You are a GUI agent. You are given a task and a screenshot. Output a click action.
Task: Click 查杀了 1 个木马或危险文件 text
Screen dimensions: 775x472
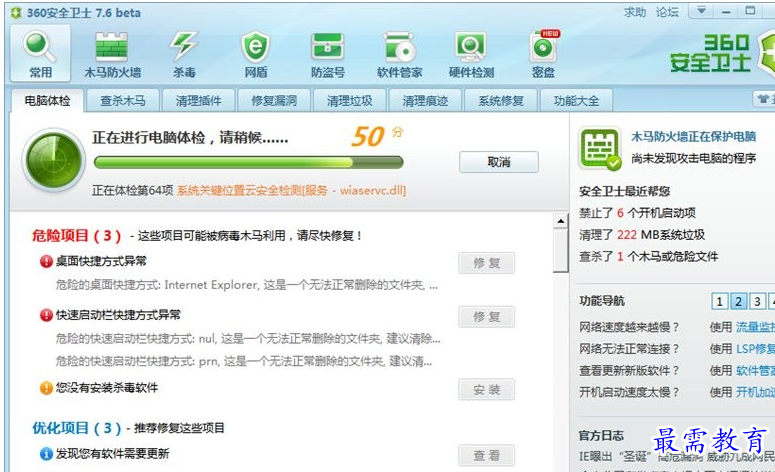(648, 257)
